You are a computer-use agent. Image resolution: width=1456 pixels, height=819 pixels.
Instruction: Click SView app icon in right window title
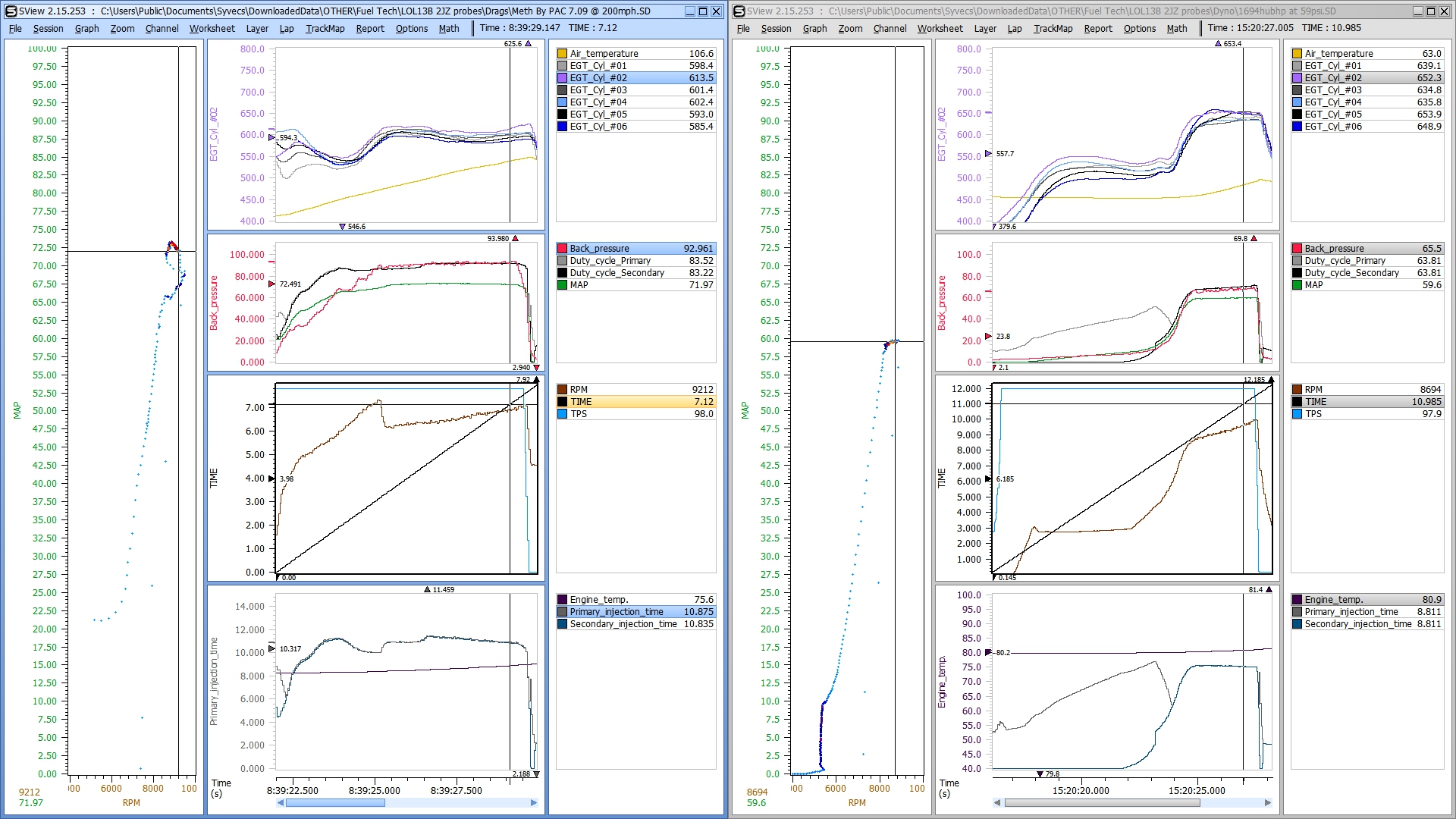pos(739,11)
